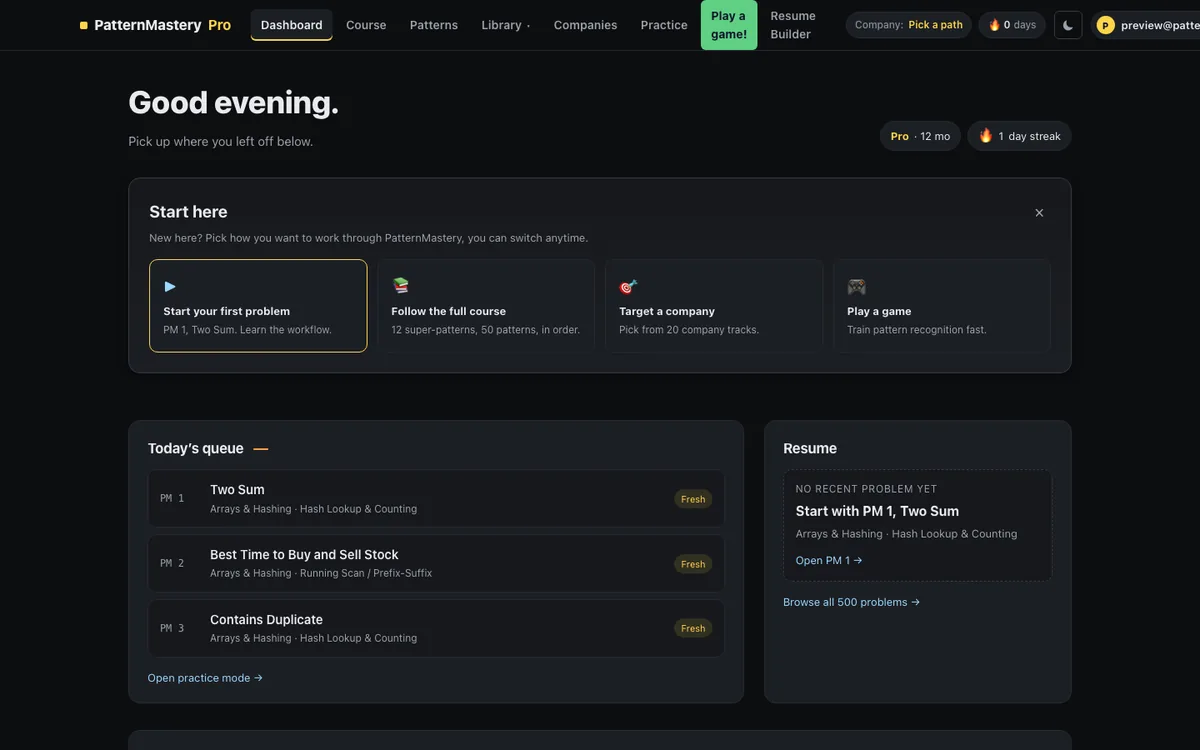The width and height of the screenshot is (1200, 750).
Task: Click the books icon in full course card
Action: 400,286
